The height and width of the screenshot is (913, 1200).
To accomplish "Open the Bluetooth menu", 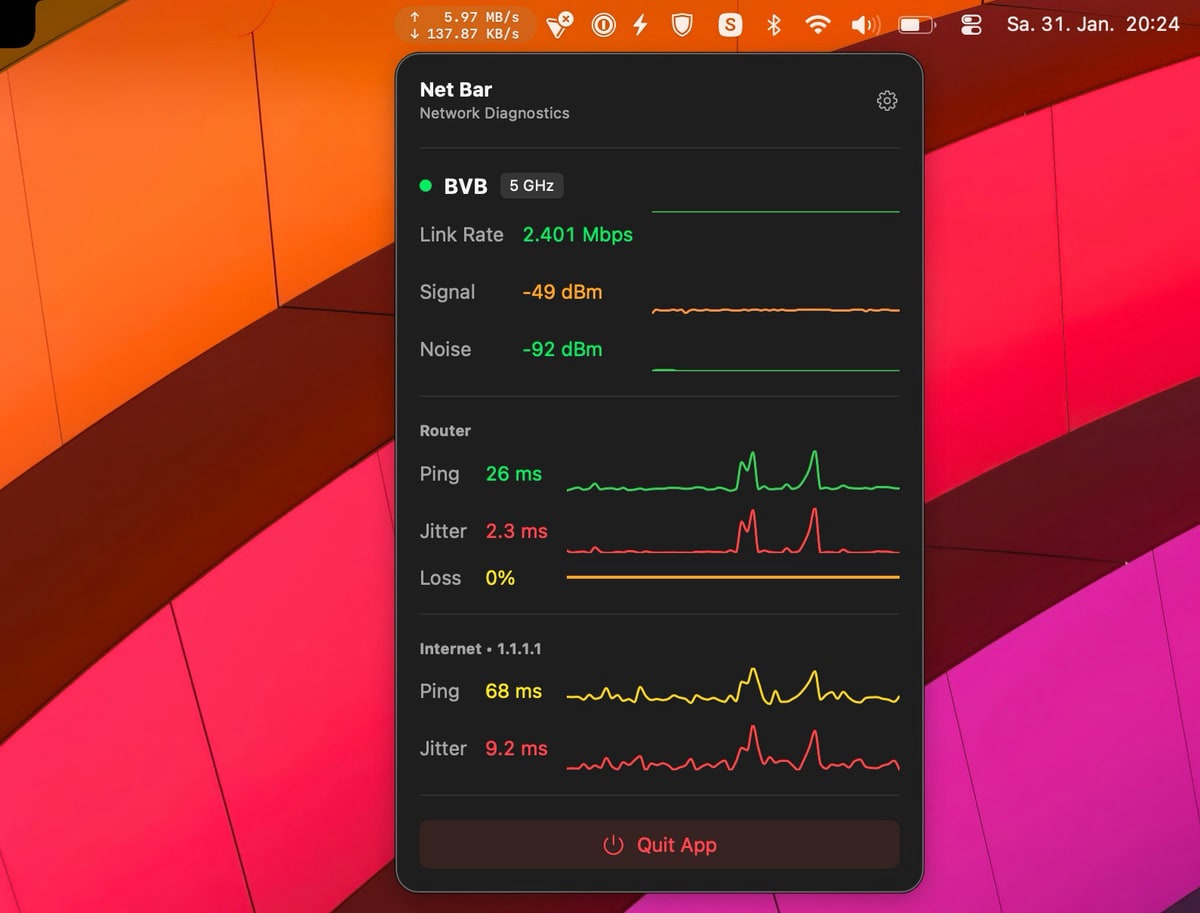I will [773, 25].
